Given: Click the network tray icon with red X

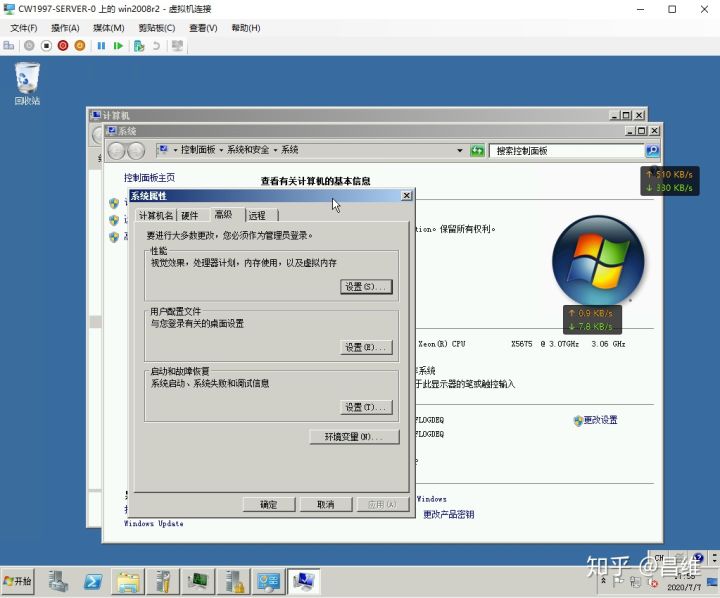Looking at the screenshot, I should tap(652, 582).
